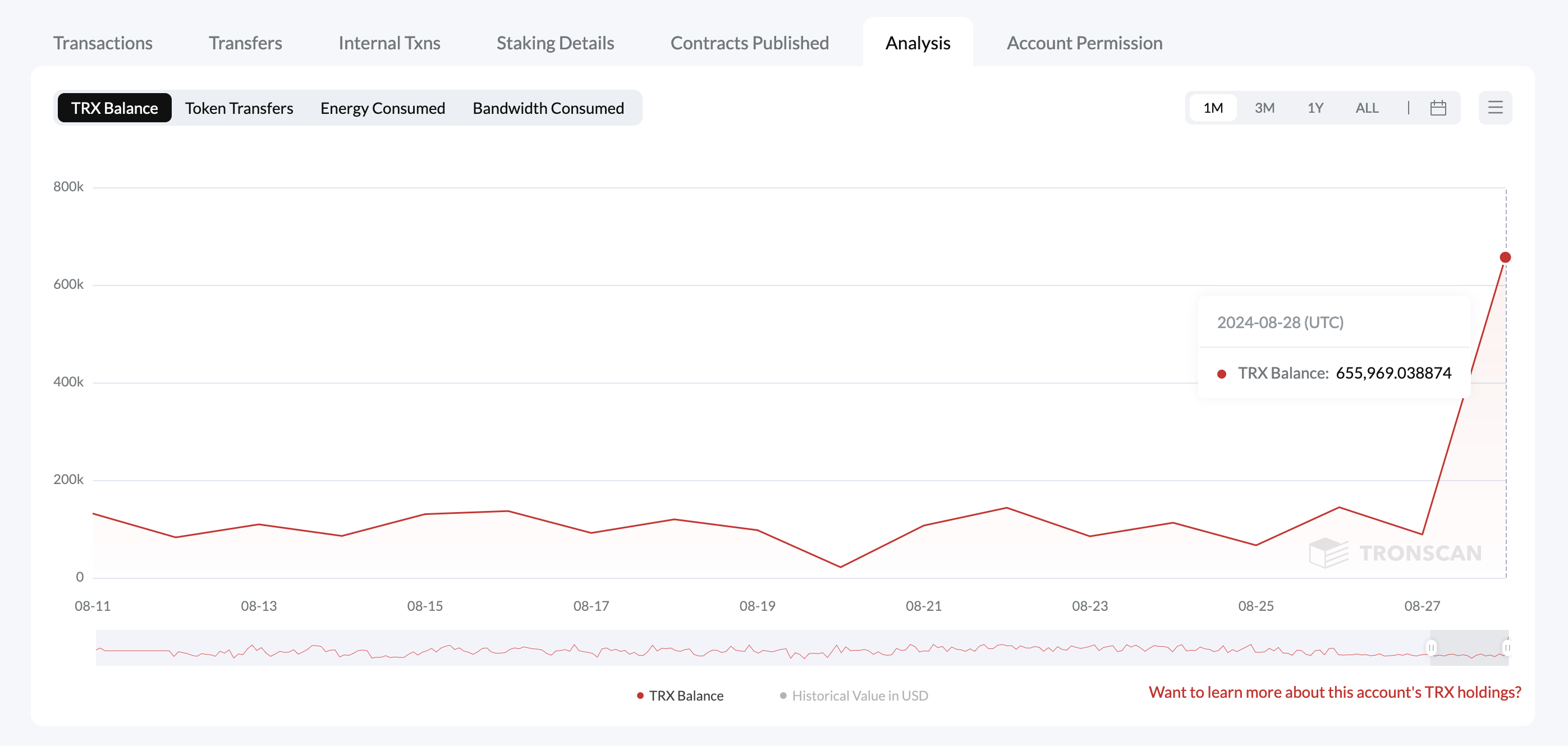
Task: Open the Internal Txns tab
Action: pos(389,43)
